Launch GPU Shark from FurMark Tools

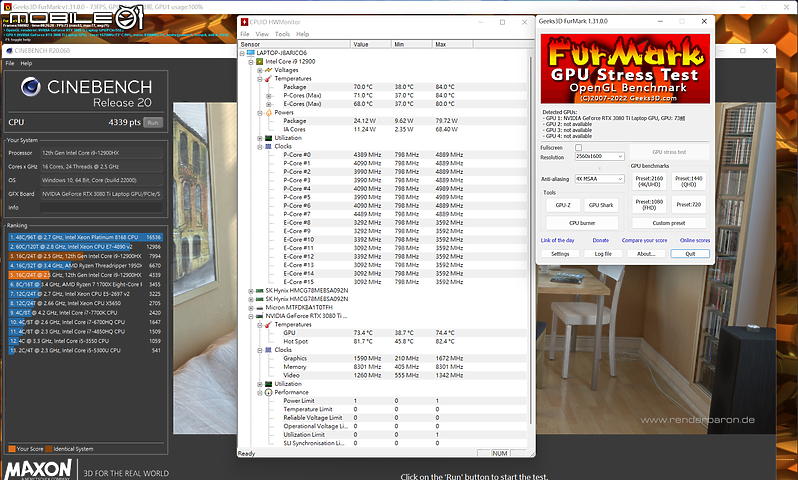point(601,205)
